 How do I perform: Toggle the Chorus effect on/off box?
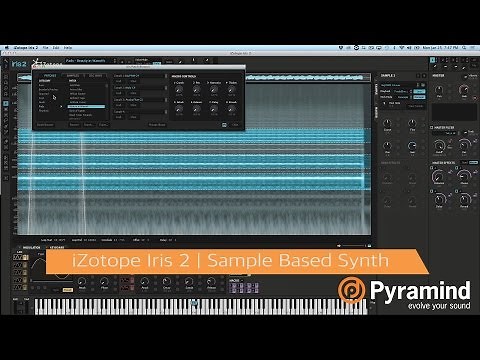pyautogui.click(x=457, y=168)
